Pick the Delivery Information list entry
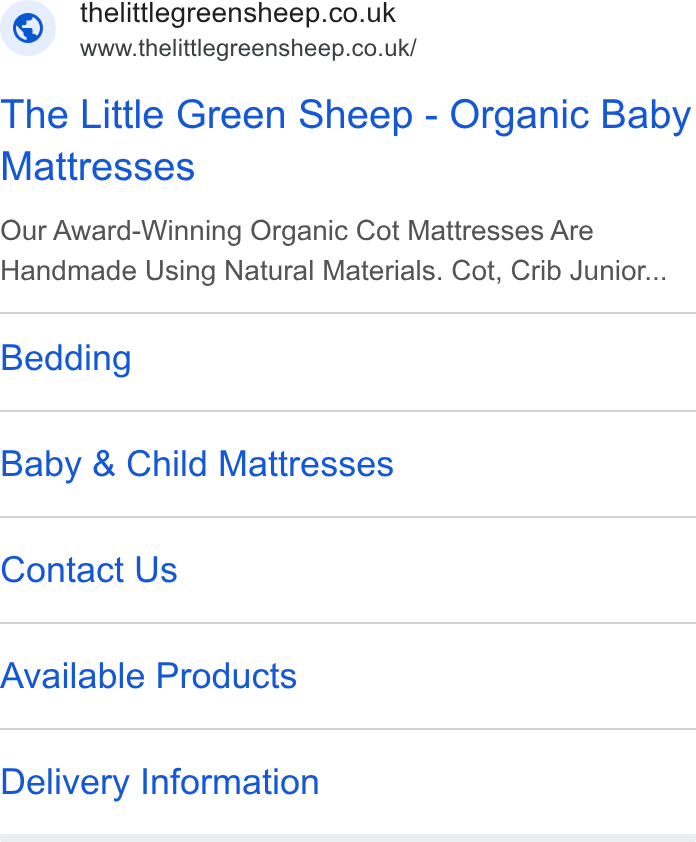 [348, 782]
